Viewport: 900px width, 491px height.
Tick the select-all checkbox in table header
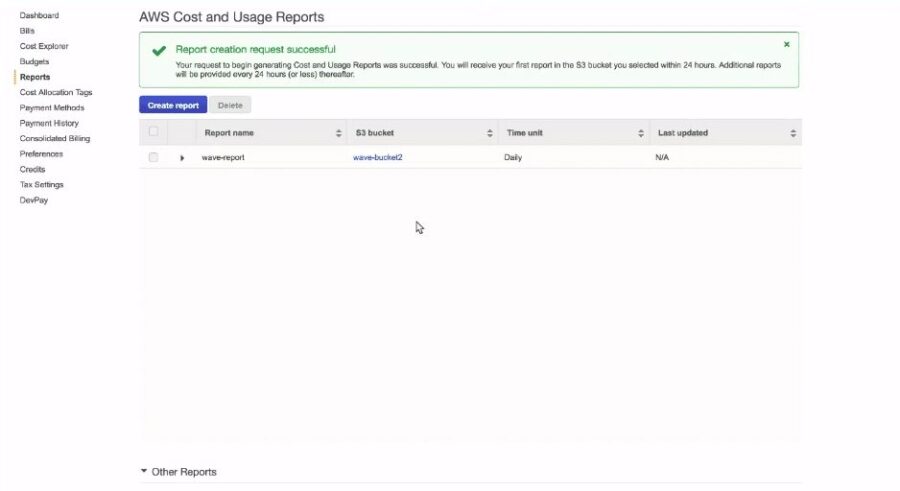pyautogui.click(x=153, y=132)
